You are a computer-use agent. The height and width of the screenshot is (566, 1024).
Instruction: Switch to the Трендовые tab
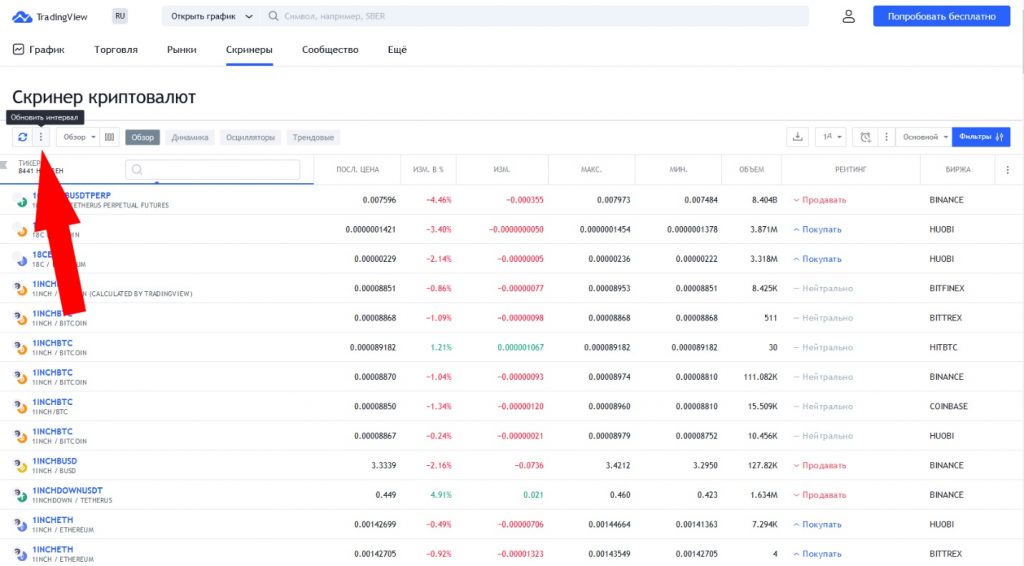pyautogui.click(x=313, y=137)
